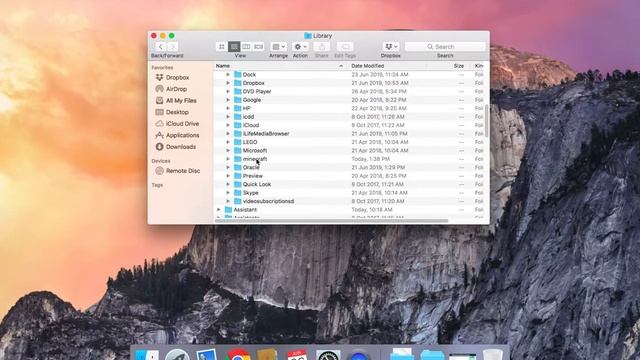
Task: Expand the videosubscriptionsd folder
Action: 228,201
